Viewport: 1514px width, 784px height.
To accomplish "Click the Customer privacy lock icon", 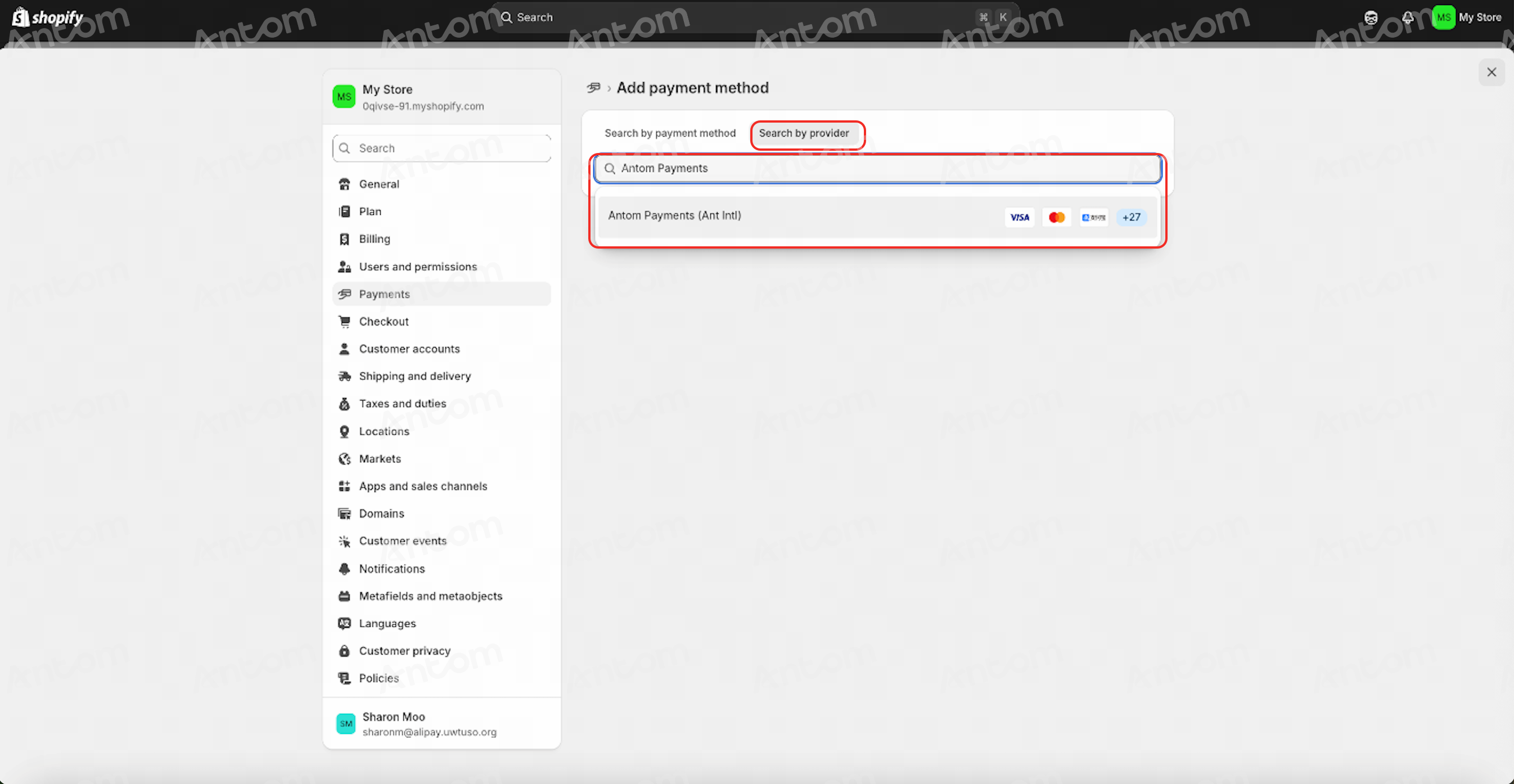I will click(344, 651).
